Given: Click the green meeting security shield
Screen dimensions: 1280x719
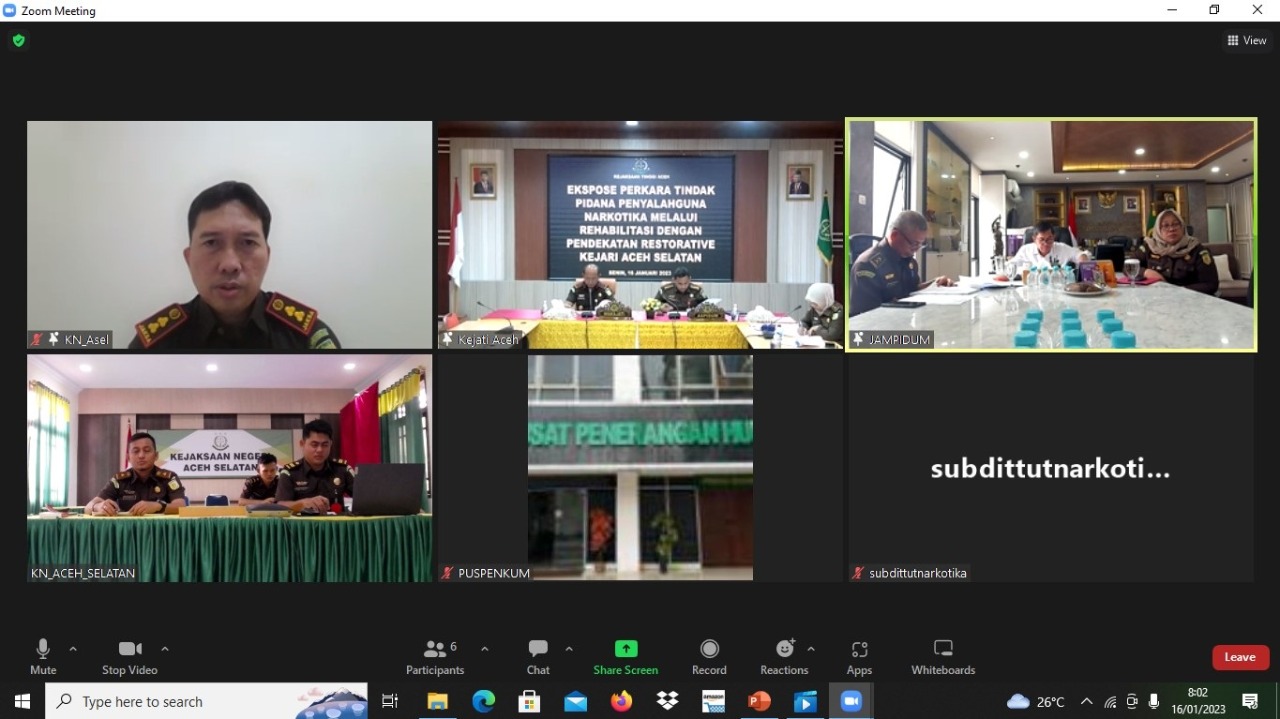Looking at the screenshot, I should pyautogui.click(x=18, y=41).
